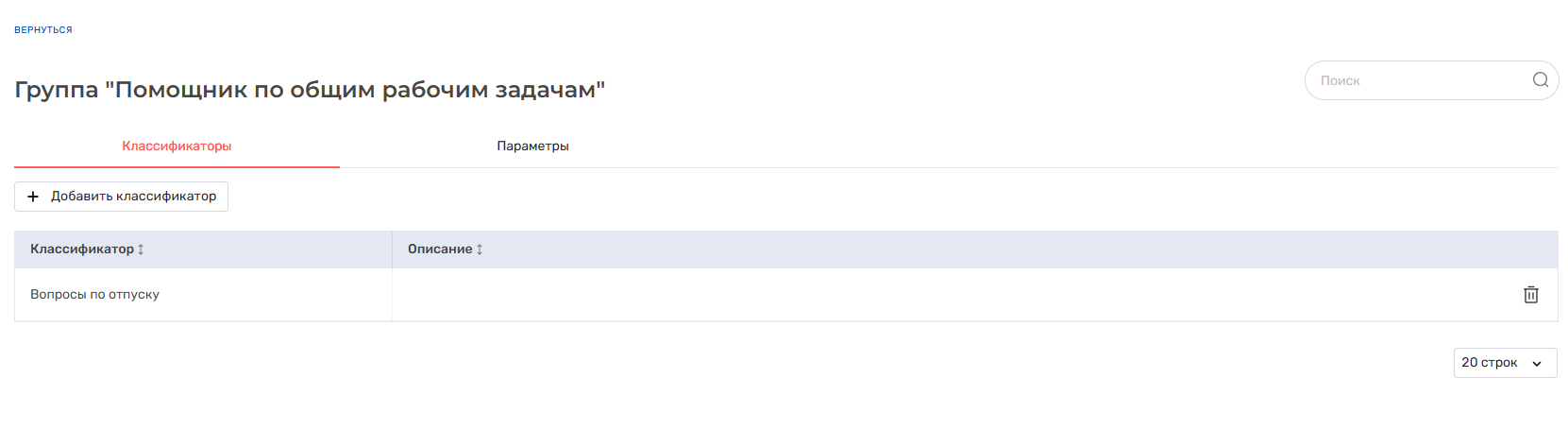Click the plus icon for adding classifier
This screenshot has height=430, width=1568.
(33, 197)
